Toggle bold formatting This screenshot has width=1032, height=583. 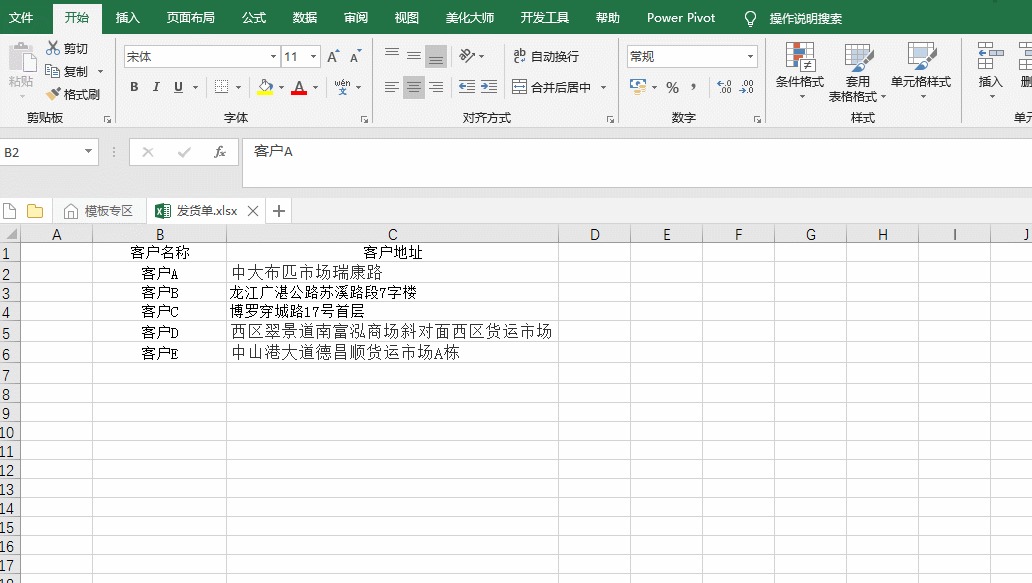(134, 87)
